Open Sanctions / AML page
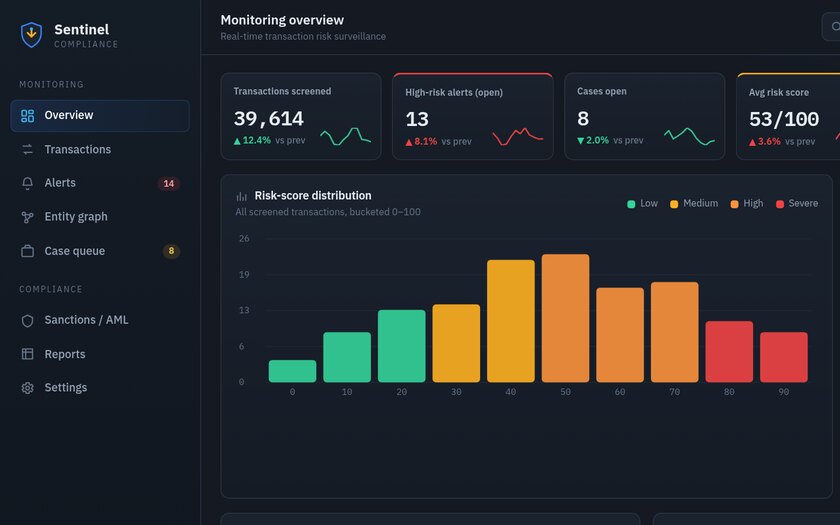Screen dimensions: 840x525 (100, 320)
